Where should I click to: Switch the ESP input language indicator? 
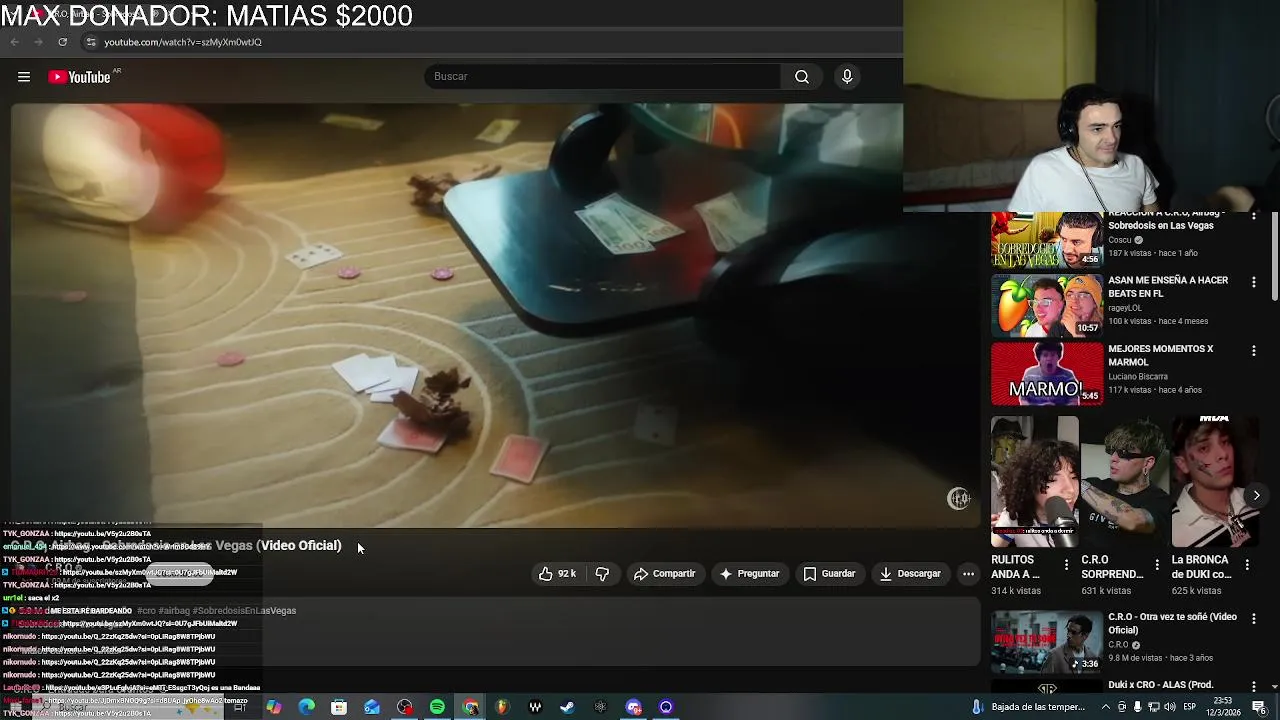(1190, 707)
